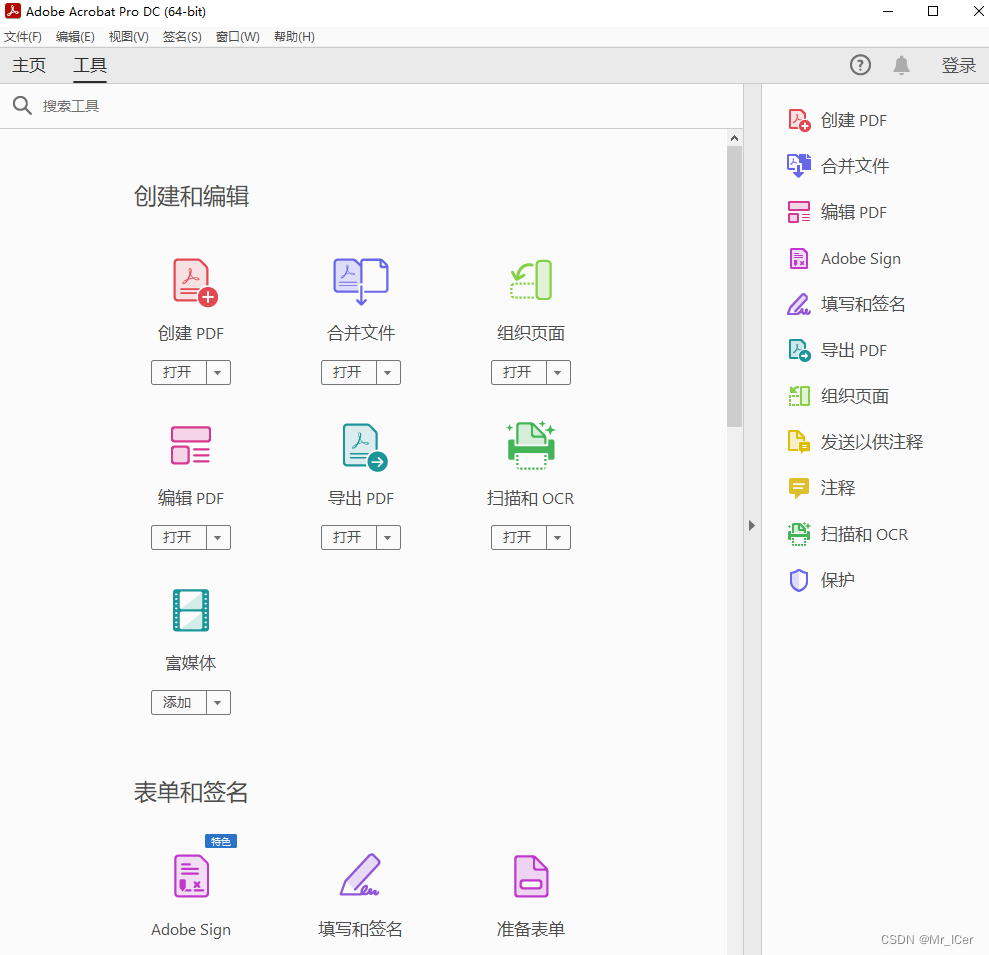This screenshot has width=989, height=955.
Task: Click 添加 button under 富媒体
Action: pos(178,703)
